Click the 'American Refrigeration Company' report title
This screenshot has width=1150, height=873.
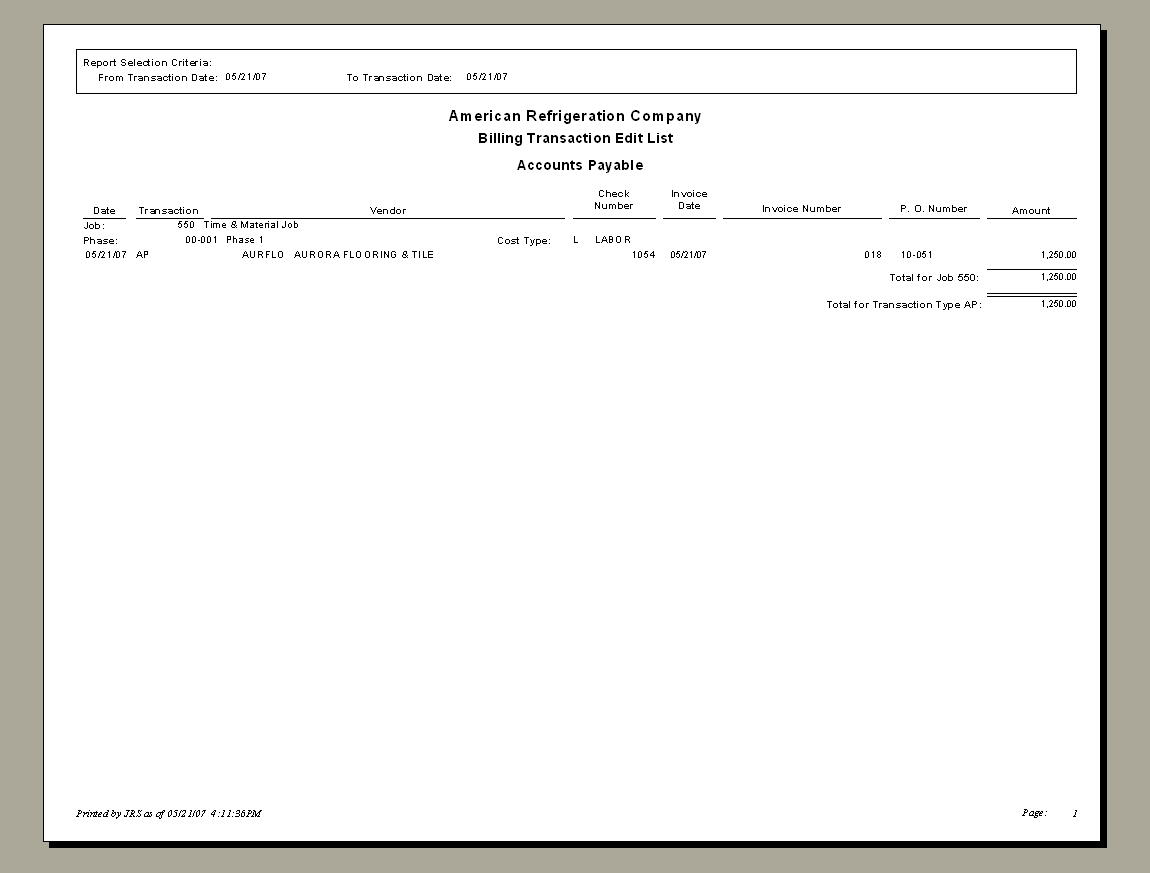pyautogui.click(x=575, y=116)
